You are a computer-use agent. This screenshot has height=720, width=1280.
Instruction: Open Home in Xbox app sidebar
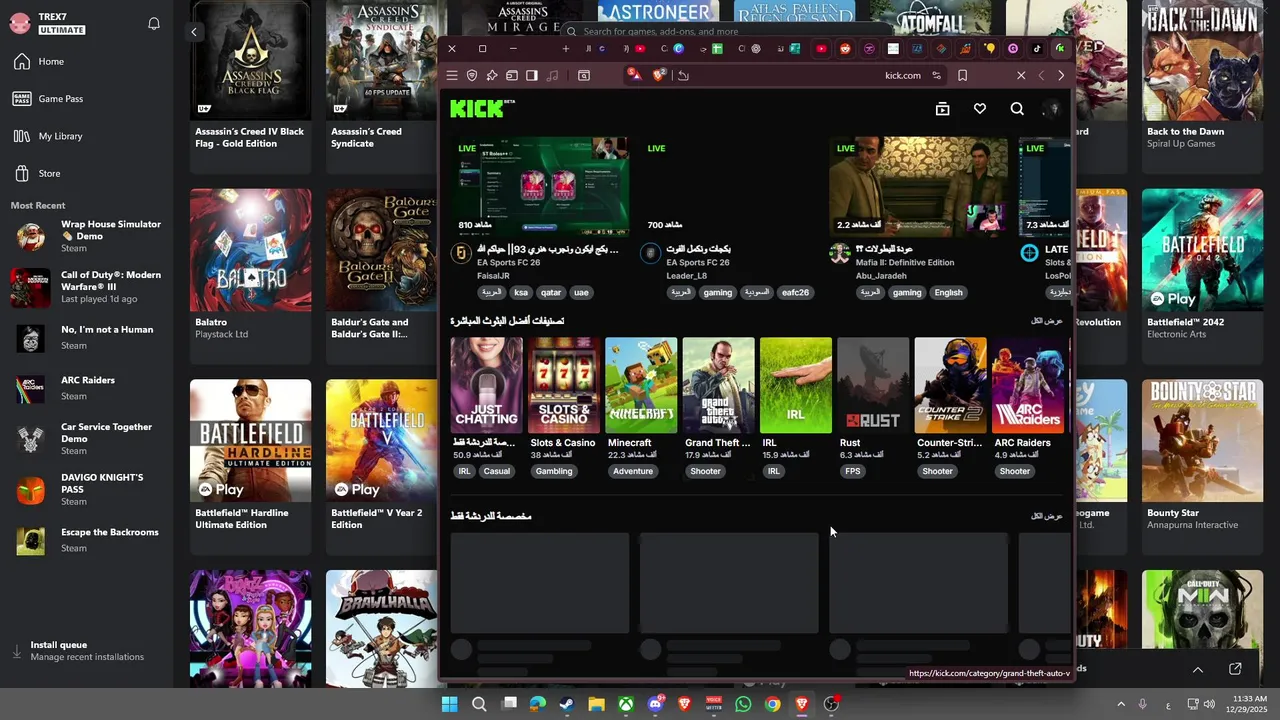tap(51, 62)
